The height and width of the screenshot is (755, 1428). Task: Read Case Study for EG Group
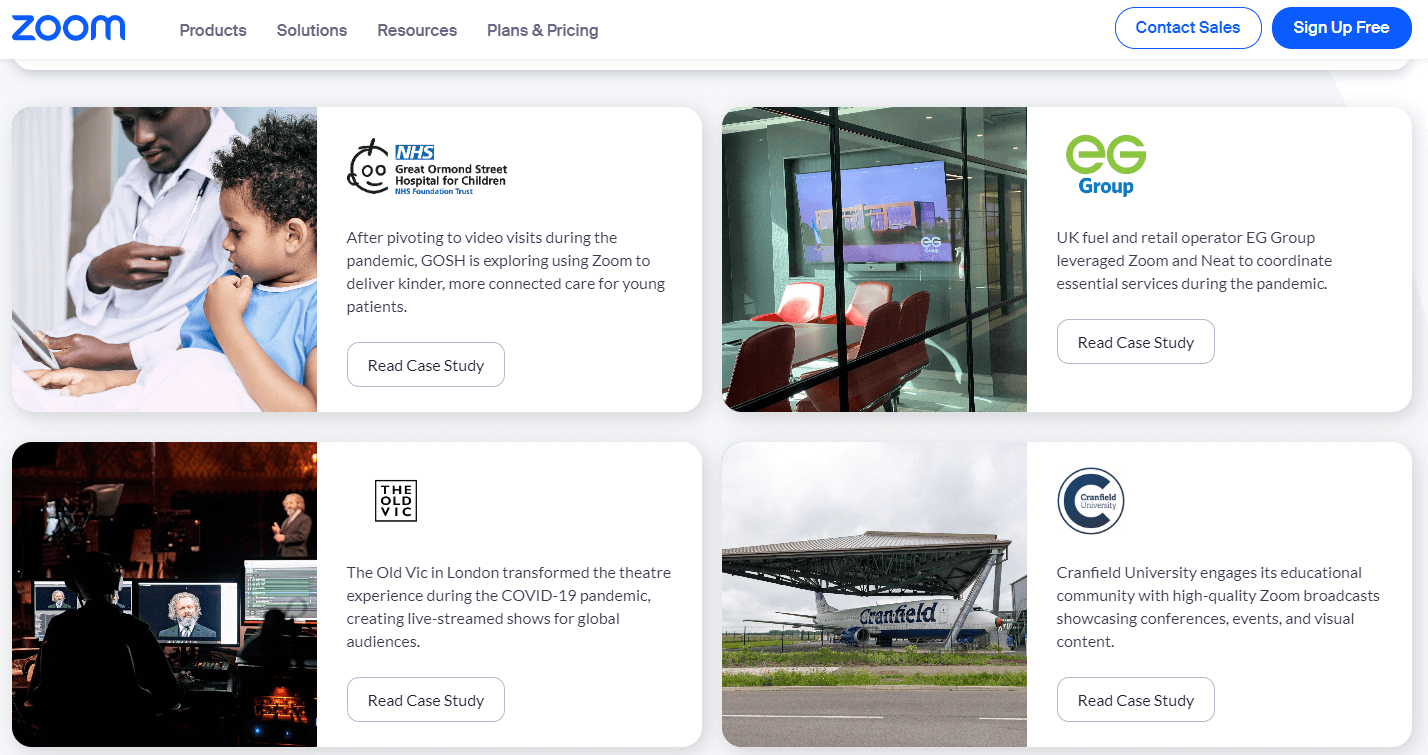coord(1136,342)
